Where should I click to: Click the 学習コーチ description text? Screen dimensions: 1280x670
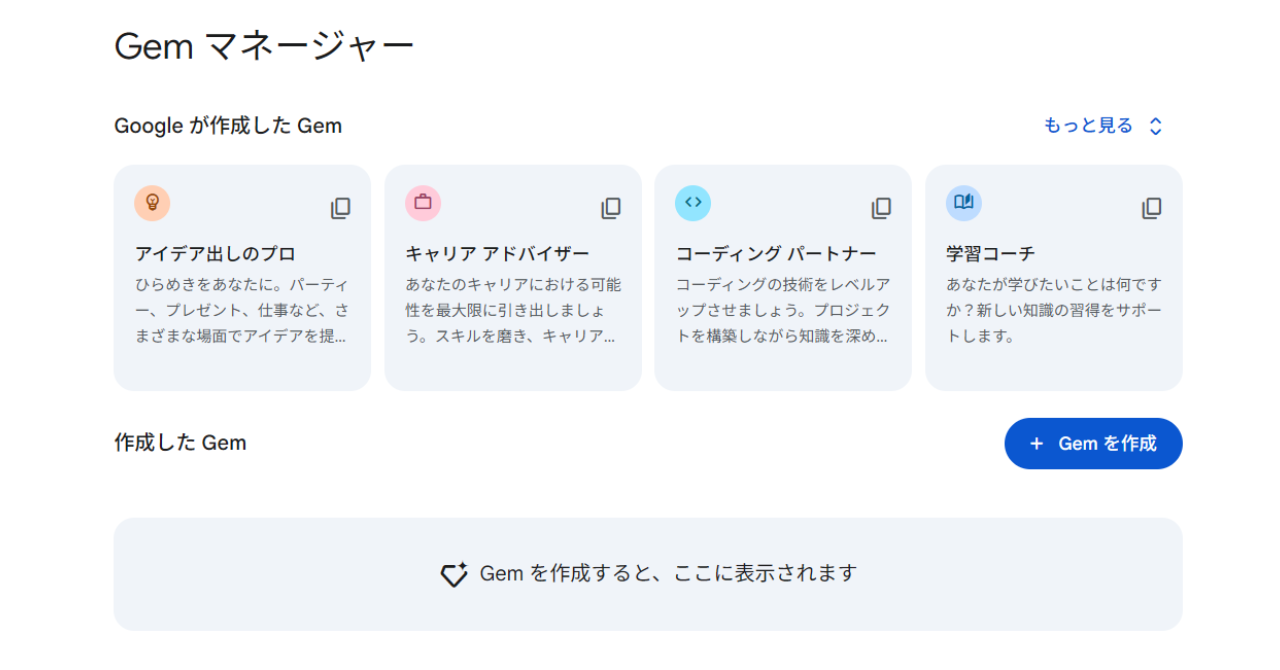1053,310
